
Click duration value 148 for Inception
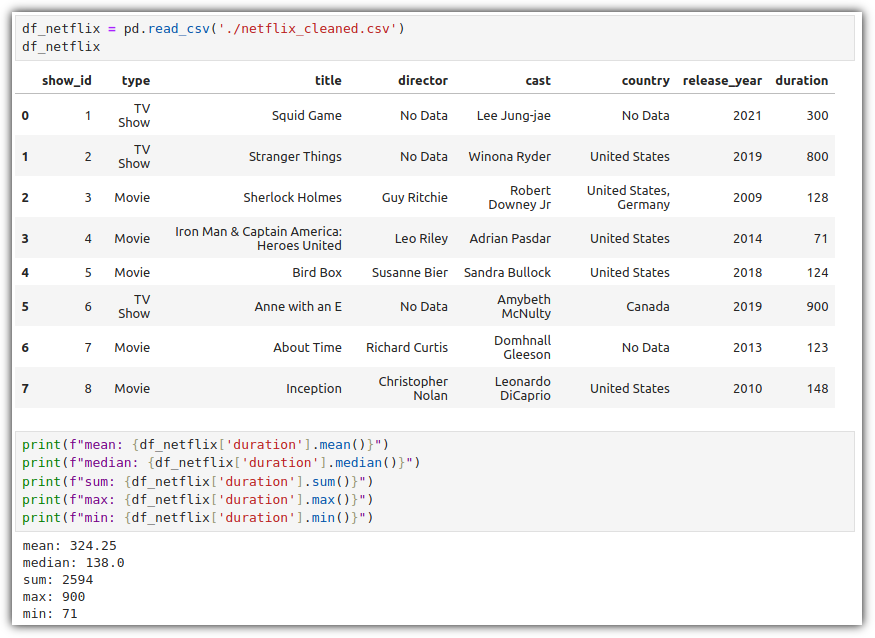(817, 388)
